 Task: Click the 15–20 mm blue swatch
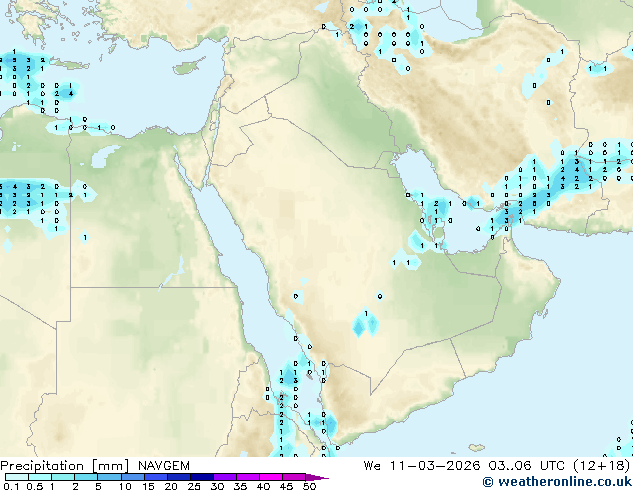click(x=155, y=477)
